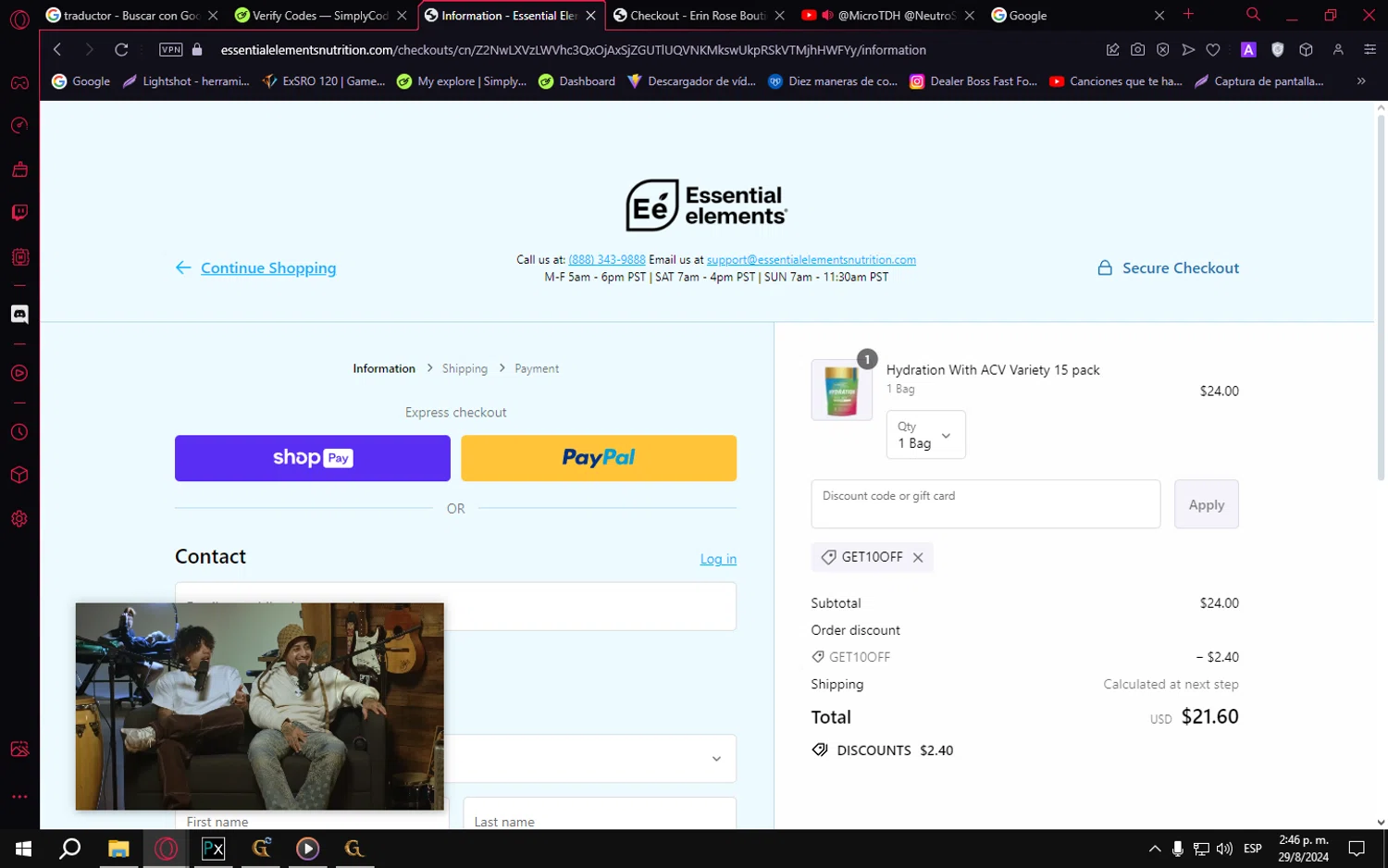This screenshot has height=868, width=1388.
Task: View site security lock icon
Action: [x=197, y=50]
